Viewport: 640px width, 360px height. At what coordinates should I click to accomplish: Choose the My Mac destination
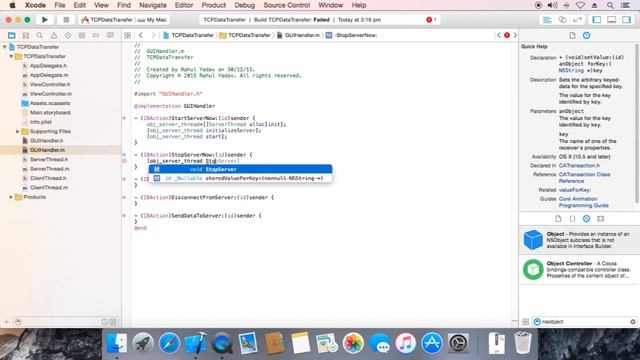[152, 20]
